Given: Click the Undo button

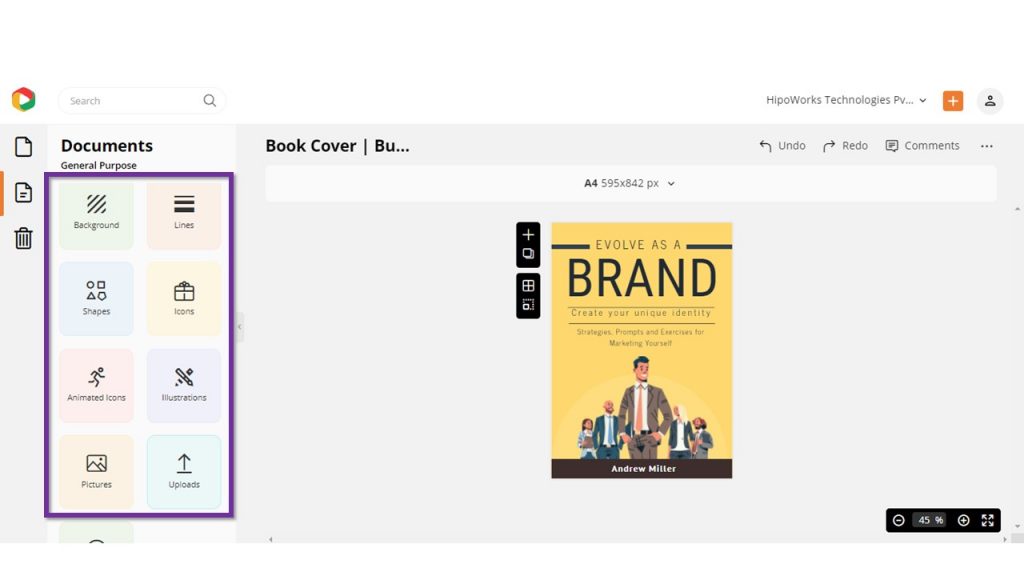Looking at the screenshot, I should click(782, 146).
